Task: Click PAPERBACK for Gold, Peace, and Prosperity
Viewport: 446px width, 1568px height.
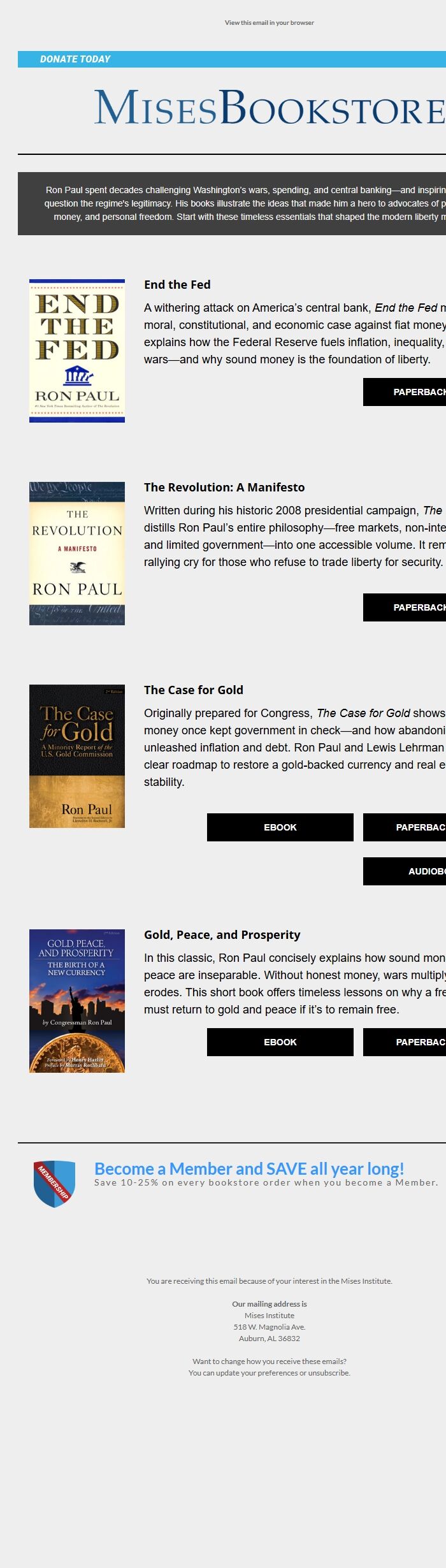Action: [x=413, y=1042]
